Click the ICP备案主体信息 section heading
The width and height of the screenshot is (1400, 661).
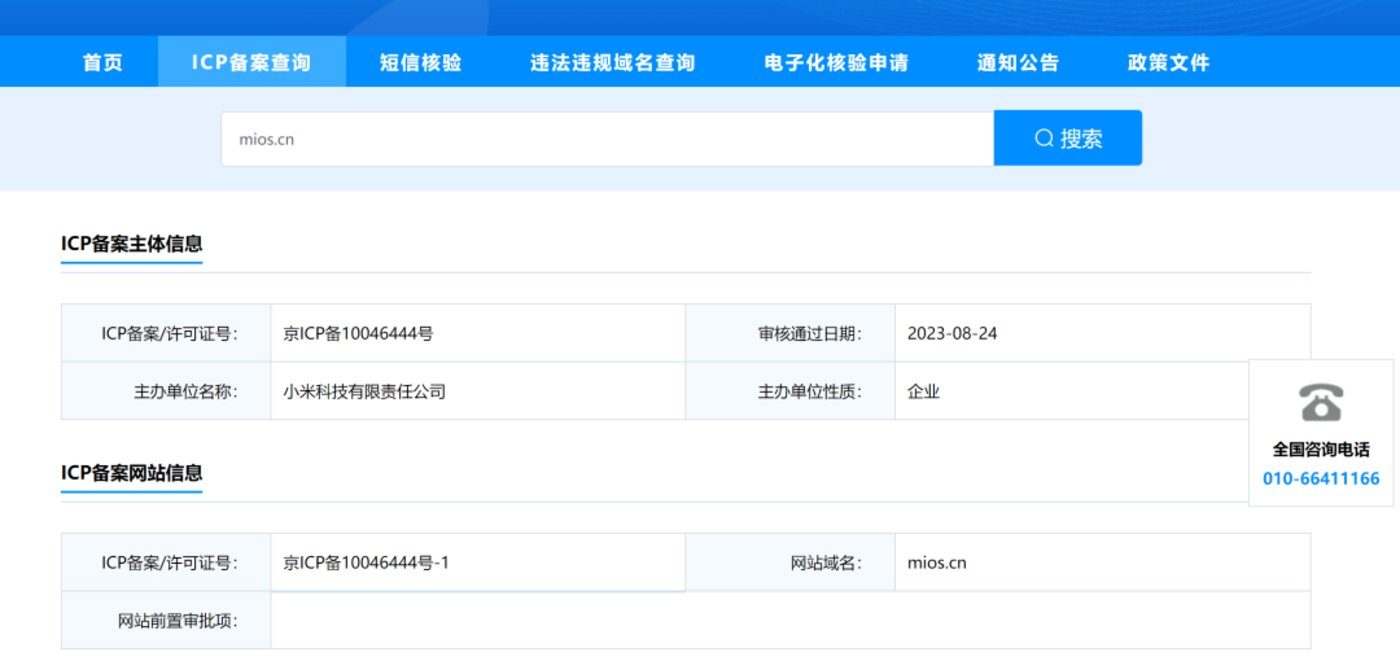tap(132, 243)
